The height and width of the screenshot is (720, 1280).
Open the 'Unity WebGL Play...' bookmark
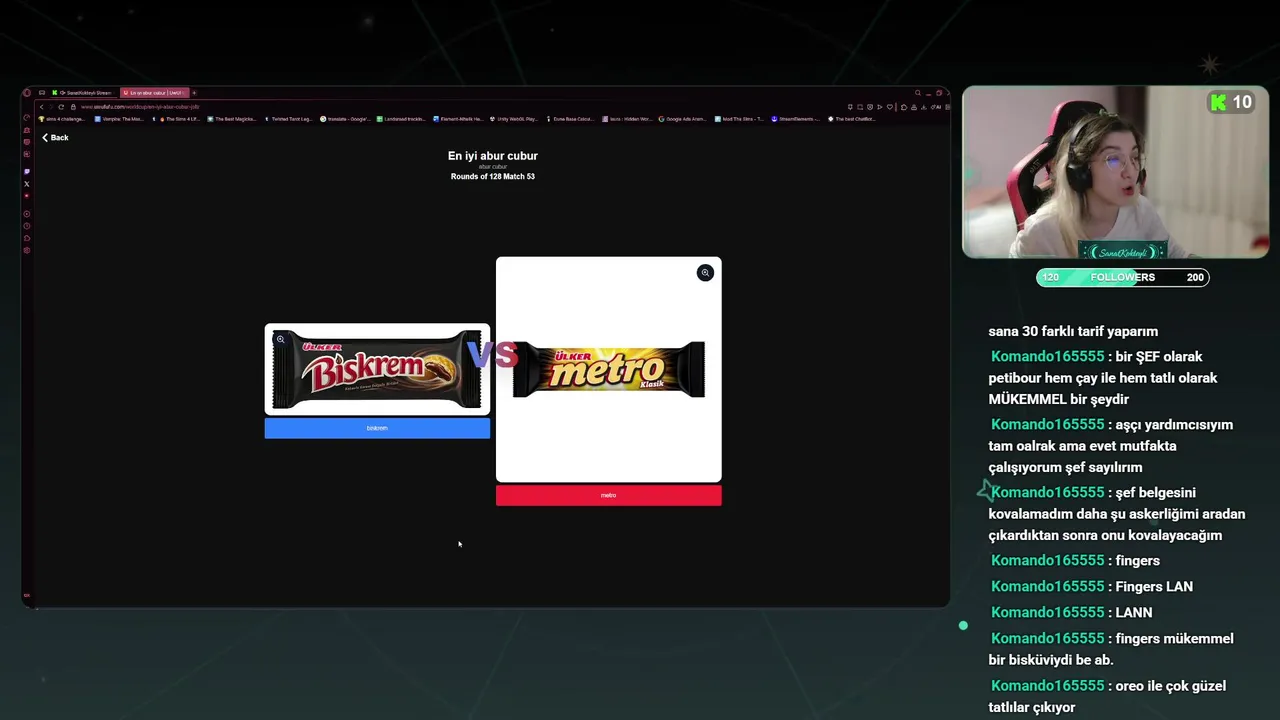click(513, 119)
